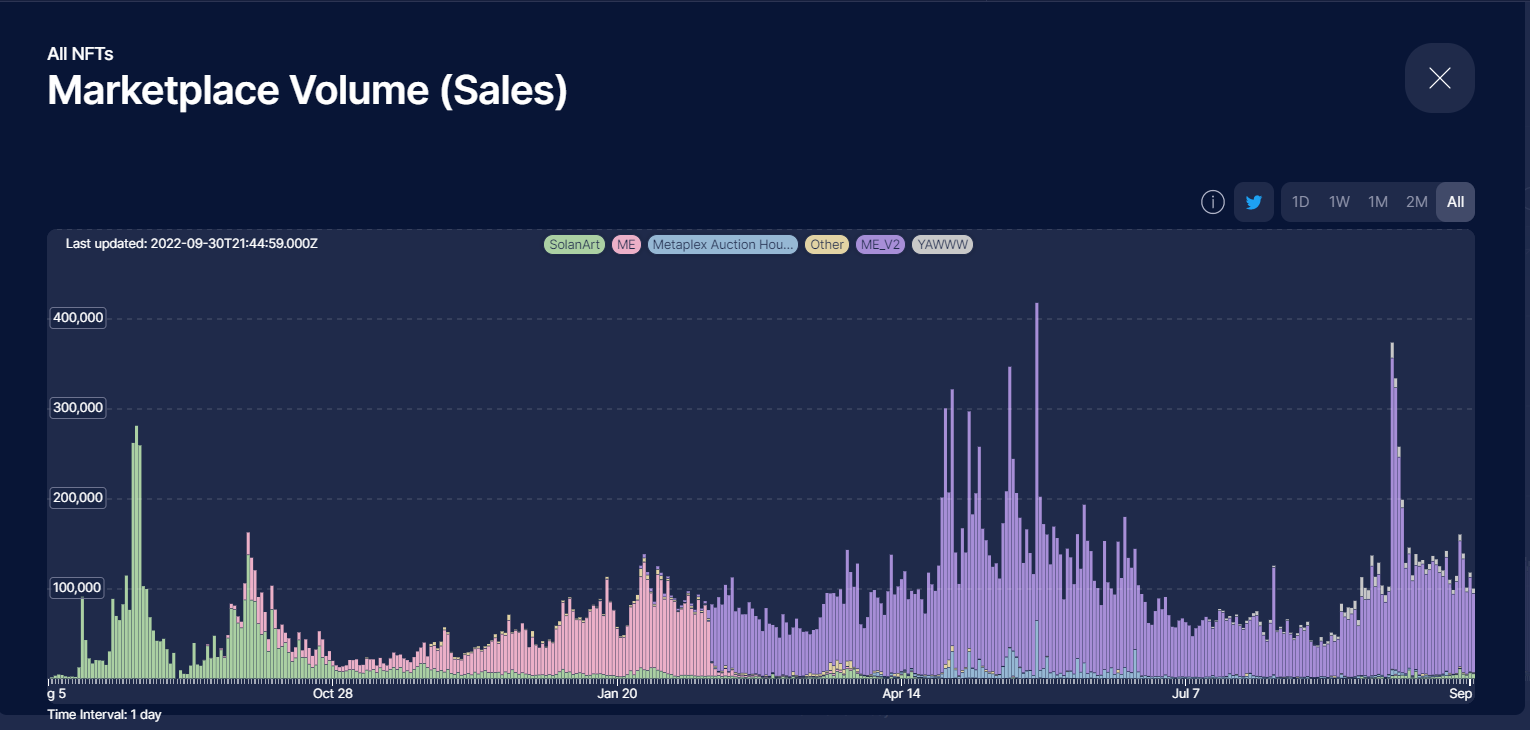
Task: Share chart via the Twitter icon
Action: (x=1253, y=202)
